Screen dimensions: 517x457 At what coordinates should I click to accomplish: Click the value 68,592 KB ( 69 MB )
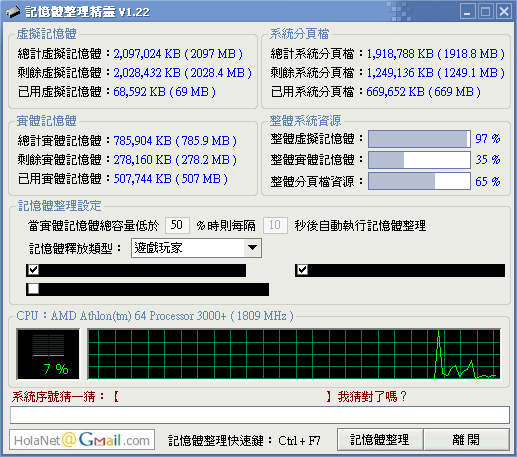[x=164, y=92]
